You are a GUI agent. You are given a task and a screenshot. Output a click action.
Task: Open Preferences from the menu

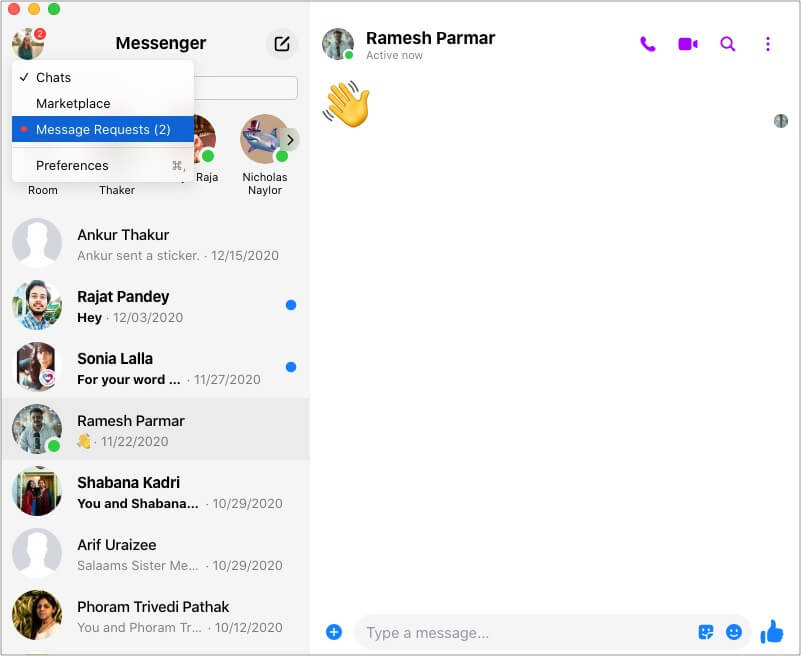(x=103, y=166)
